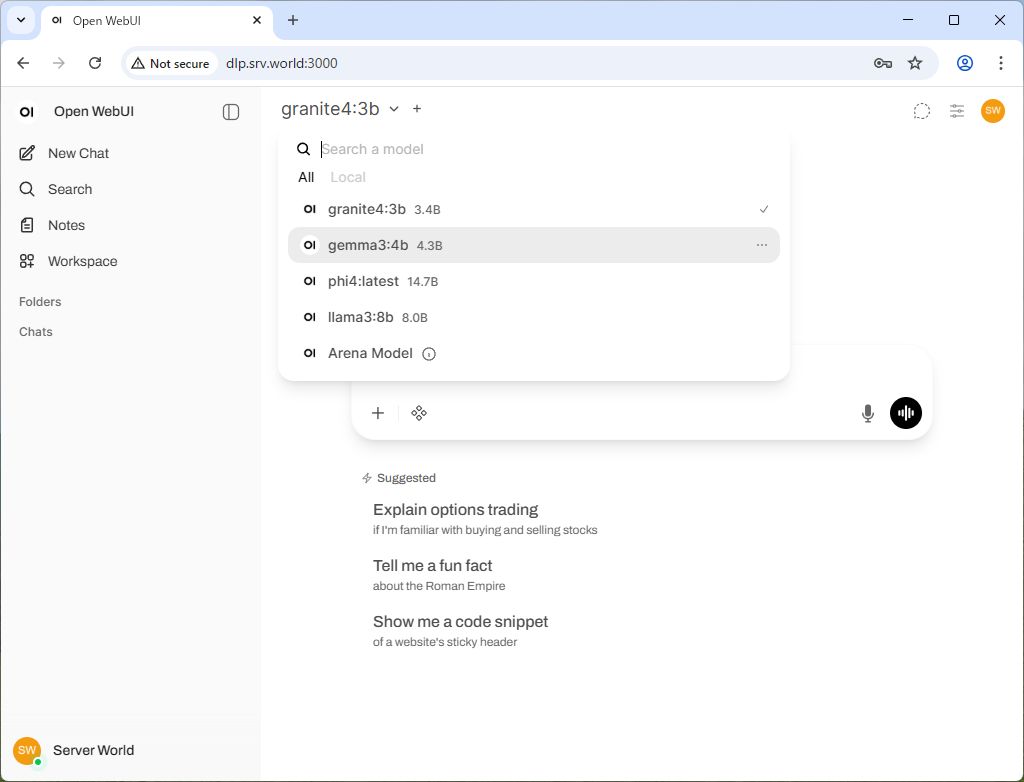The image size is (1024, 782).
Task: Start a New Chat from sidebar
Action: click(78, 153)
